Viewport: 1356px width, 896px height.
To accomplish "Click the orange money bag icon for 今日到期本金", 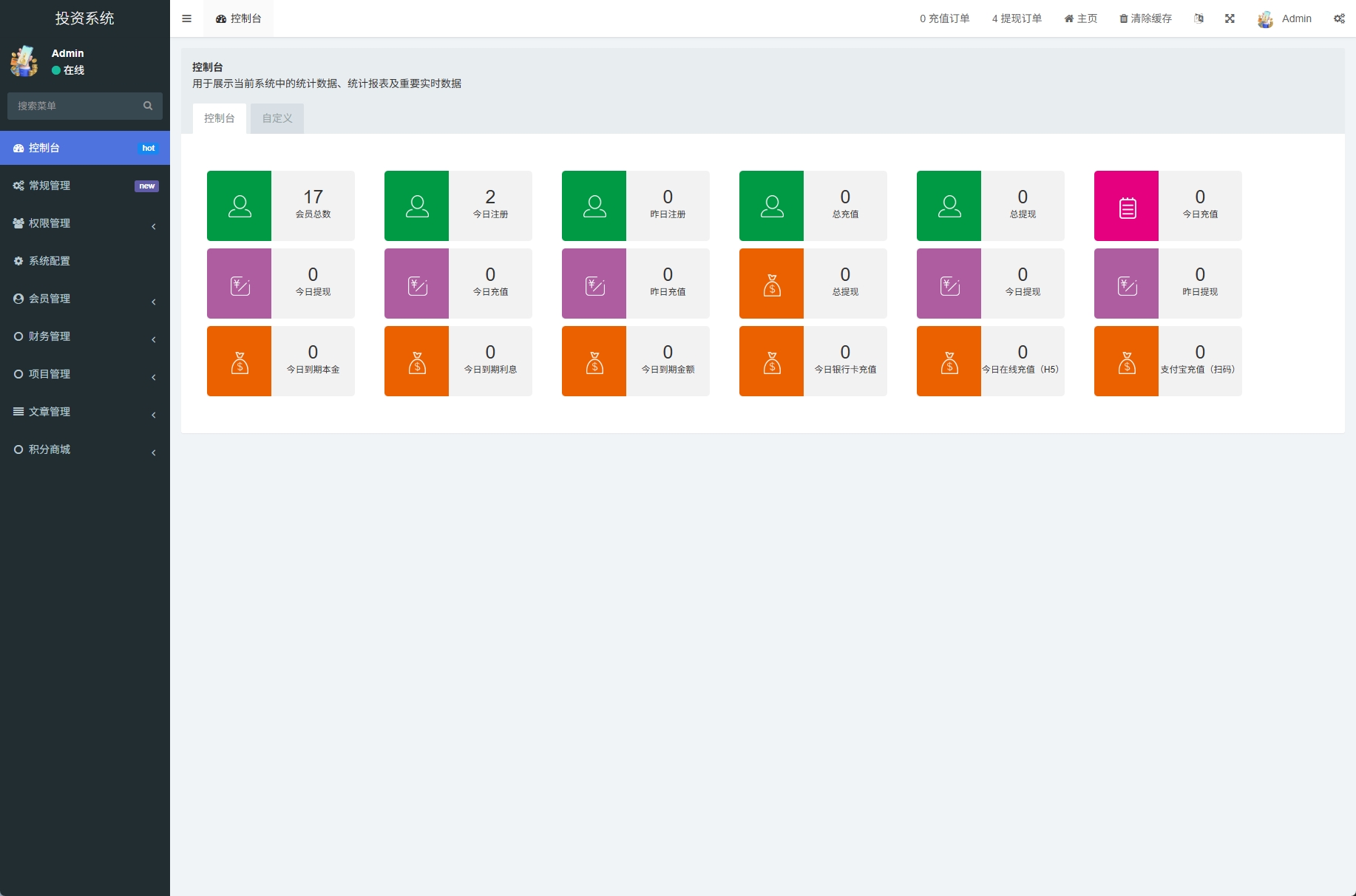I will [239, 361].
